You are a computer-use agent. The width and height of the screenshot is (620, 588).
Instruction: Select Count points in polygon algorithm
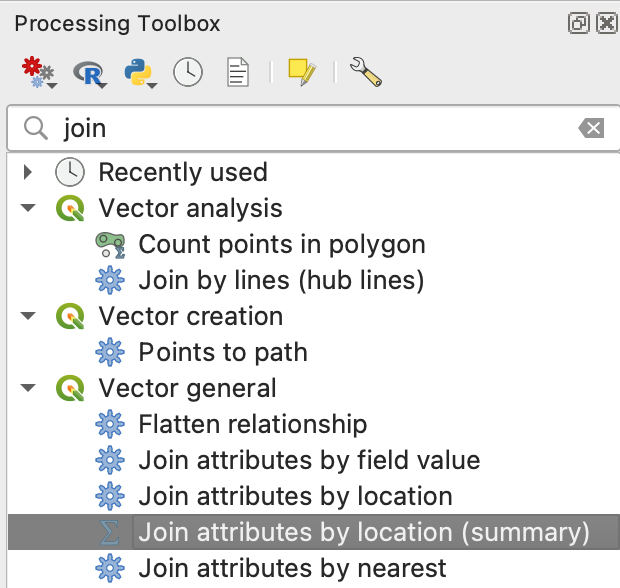281,244
